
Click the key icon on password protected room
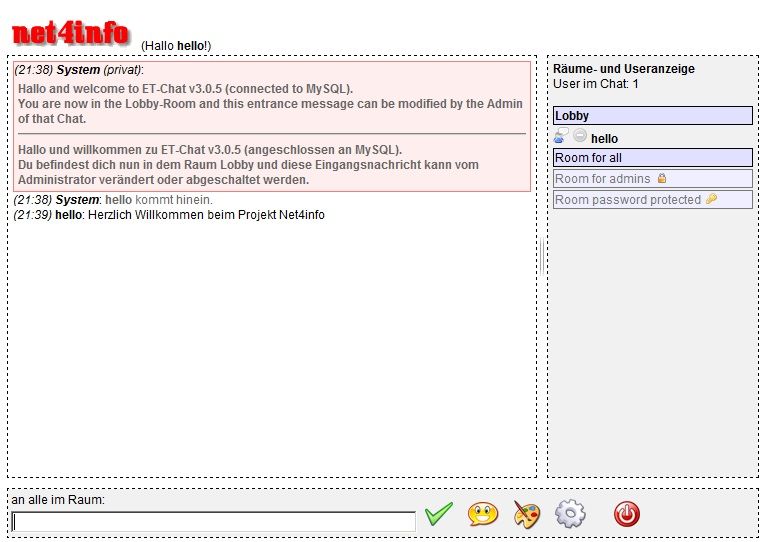pos(711,200)
